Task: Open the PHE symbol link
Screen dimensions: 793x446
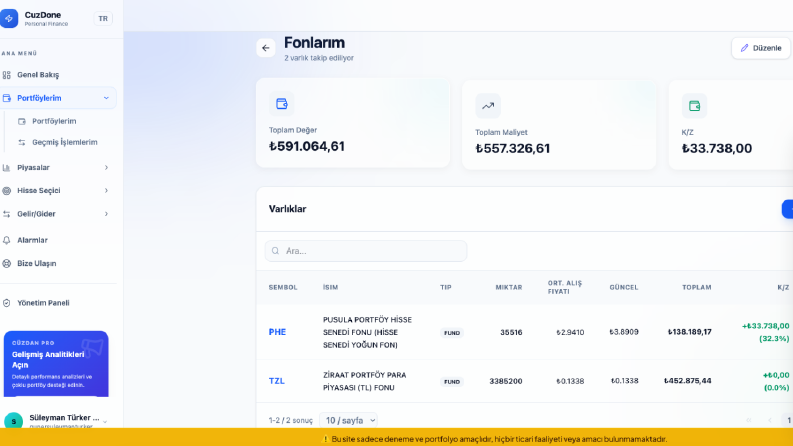Action: coord(277,332)
